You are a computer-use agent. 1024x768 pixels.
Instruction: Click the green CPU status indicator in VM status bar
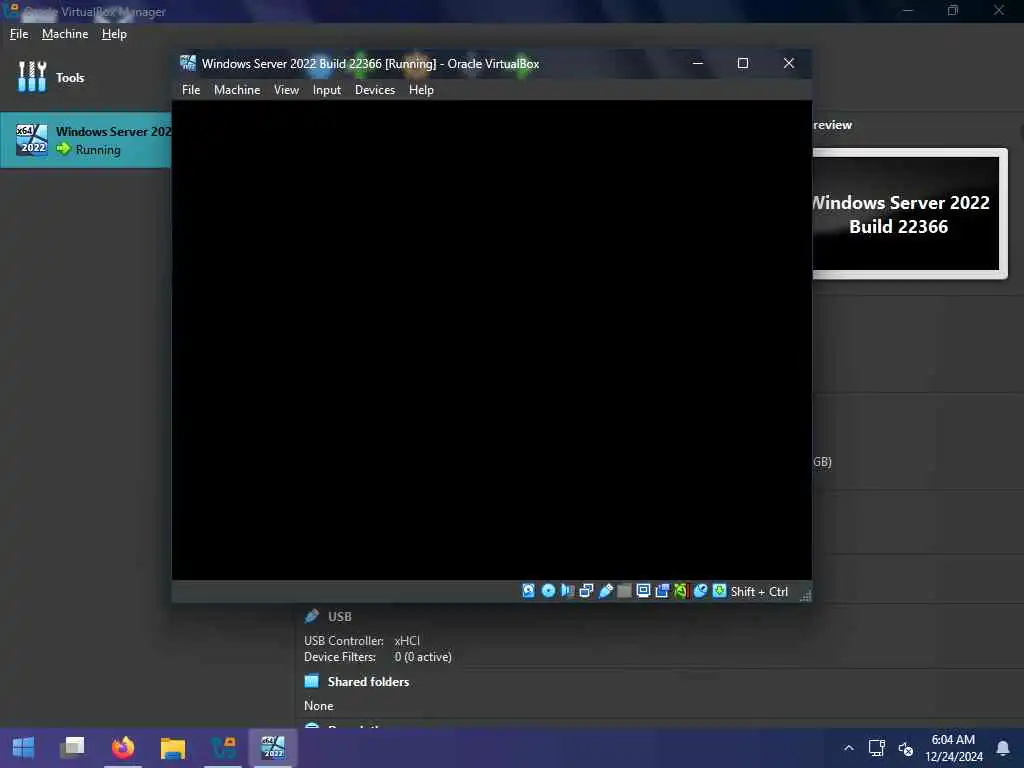(681, 591)
